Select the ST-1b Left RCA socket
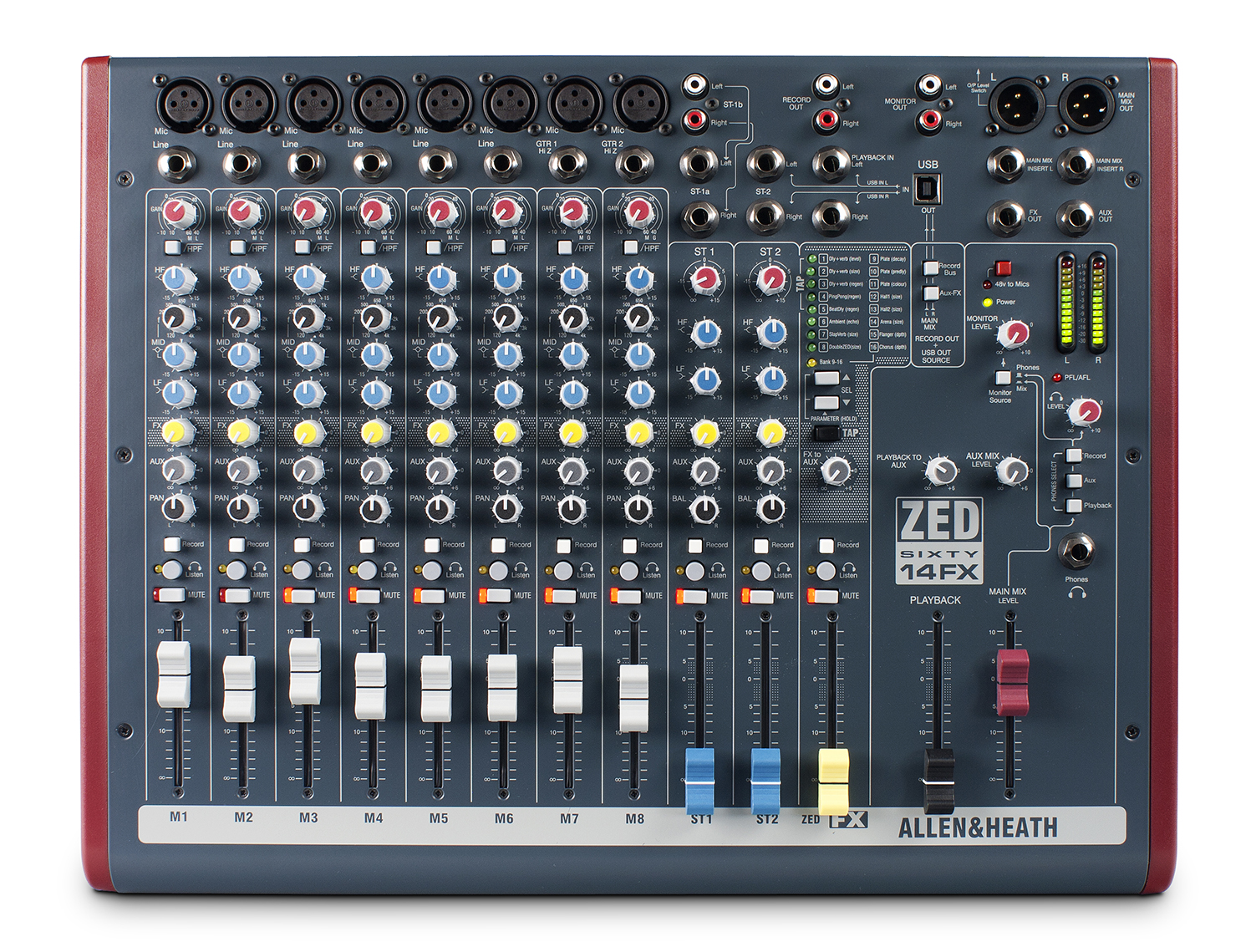This screenshot has width=1251, height=952. tap(695, 85)
